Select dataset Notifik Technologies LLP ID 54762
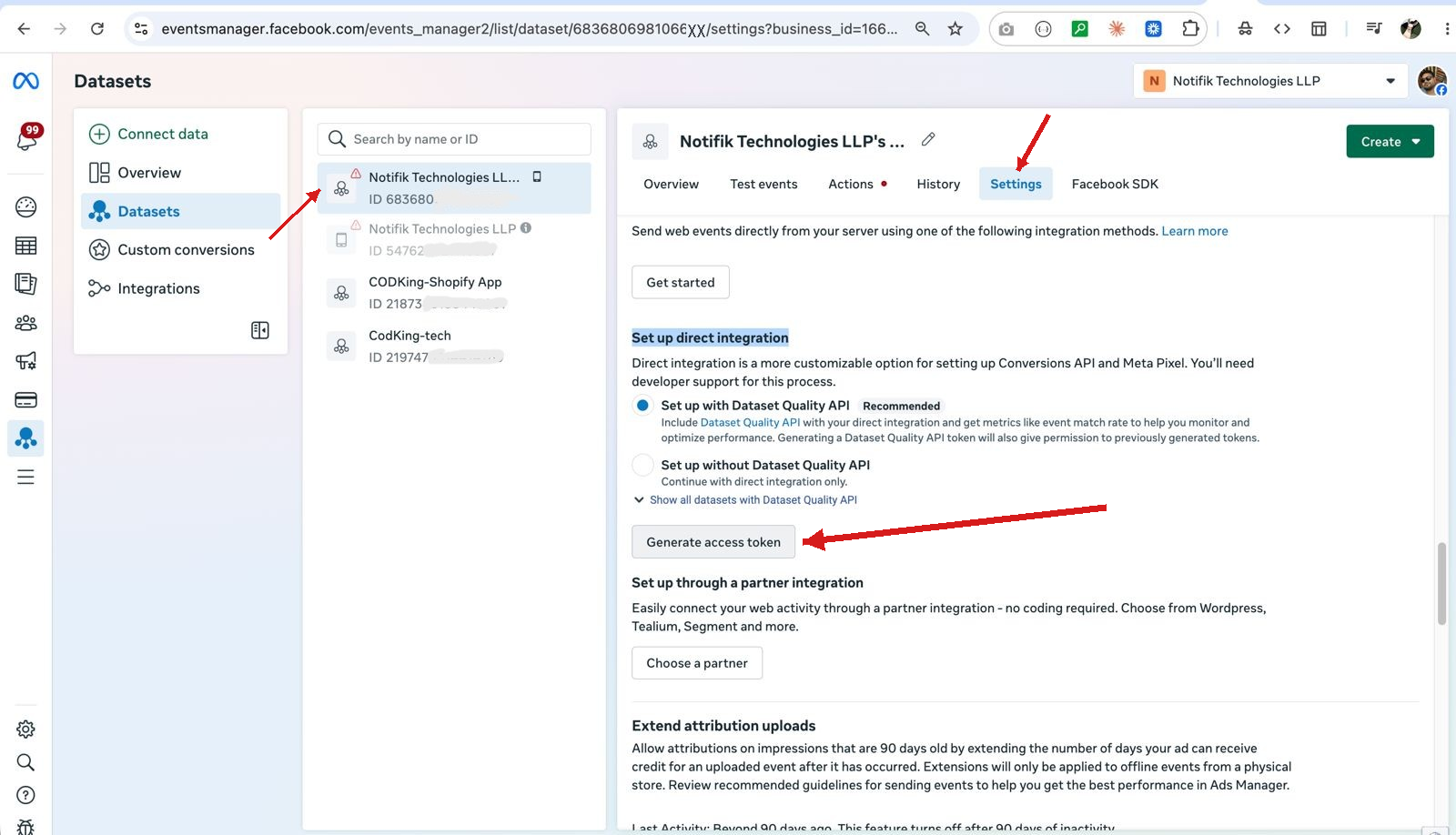 click(454, 239)
